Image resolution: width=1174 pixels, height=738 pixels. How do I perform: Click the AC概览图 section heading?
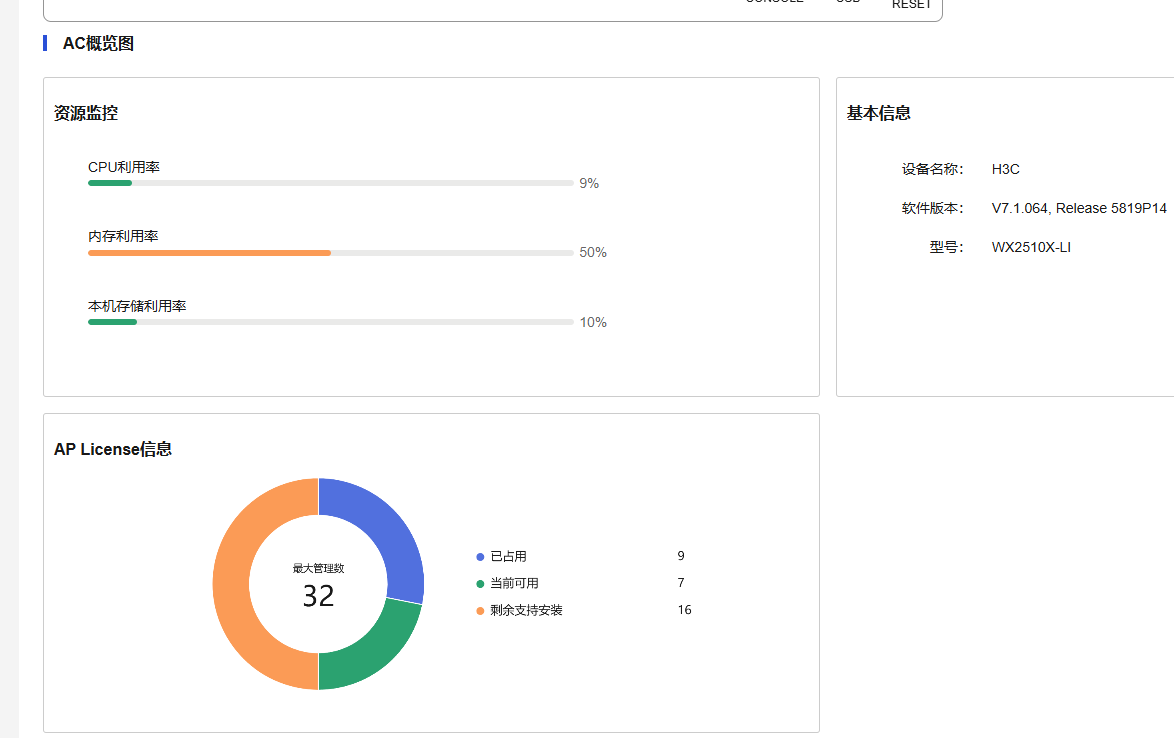click(x=98, y=43)
